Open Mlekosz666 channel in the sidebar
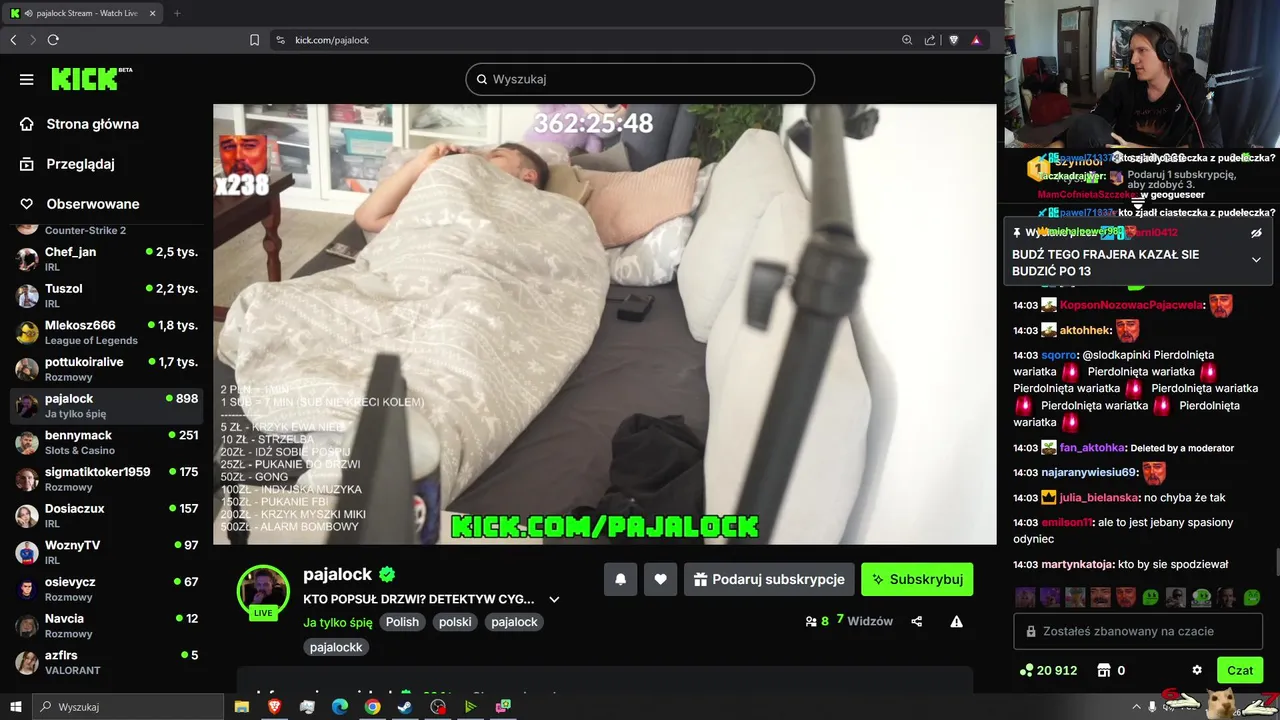The height and width of the screenshot is (720, 1280). tap(107, 332)
